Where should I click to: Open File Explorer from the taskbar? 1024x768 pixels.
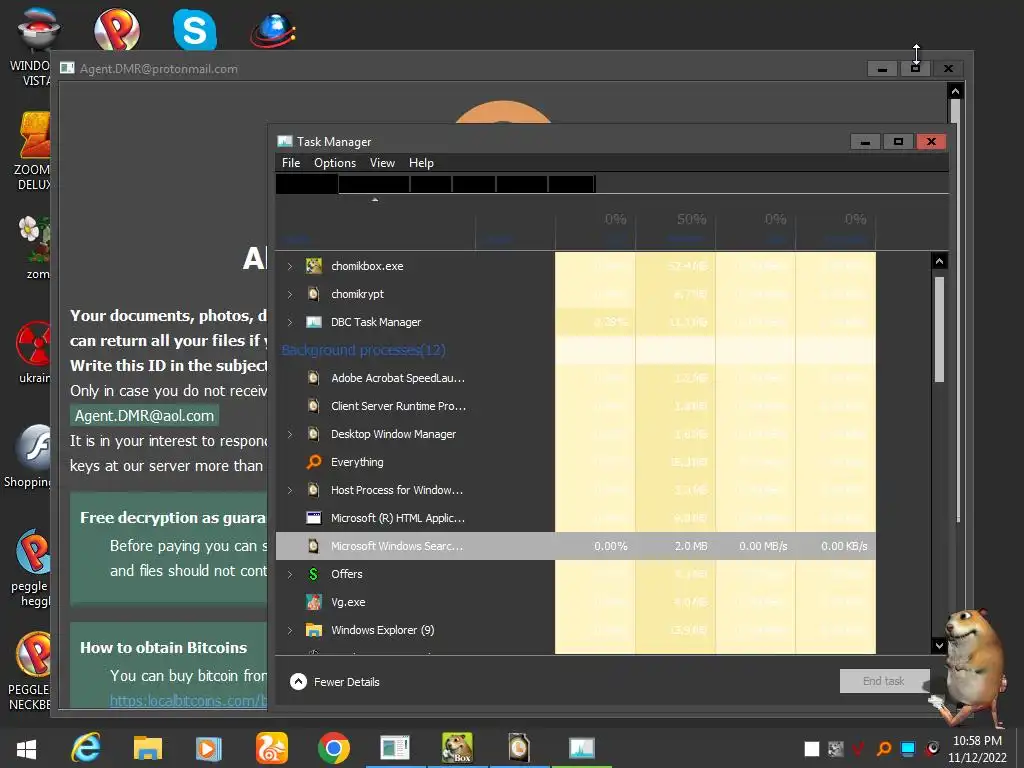tap(148, 748)
